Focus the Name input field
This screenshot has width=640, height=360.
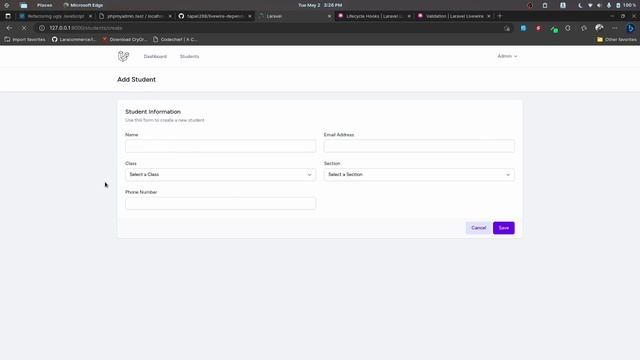point(220,146)
